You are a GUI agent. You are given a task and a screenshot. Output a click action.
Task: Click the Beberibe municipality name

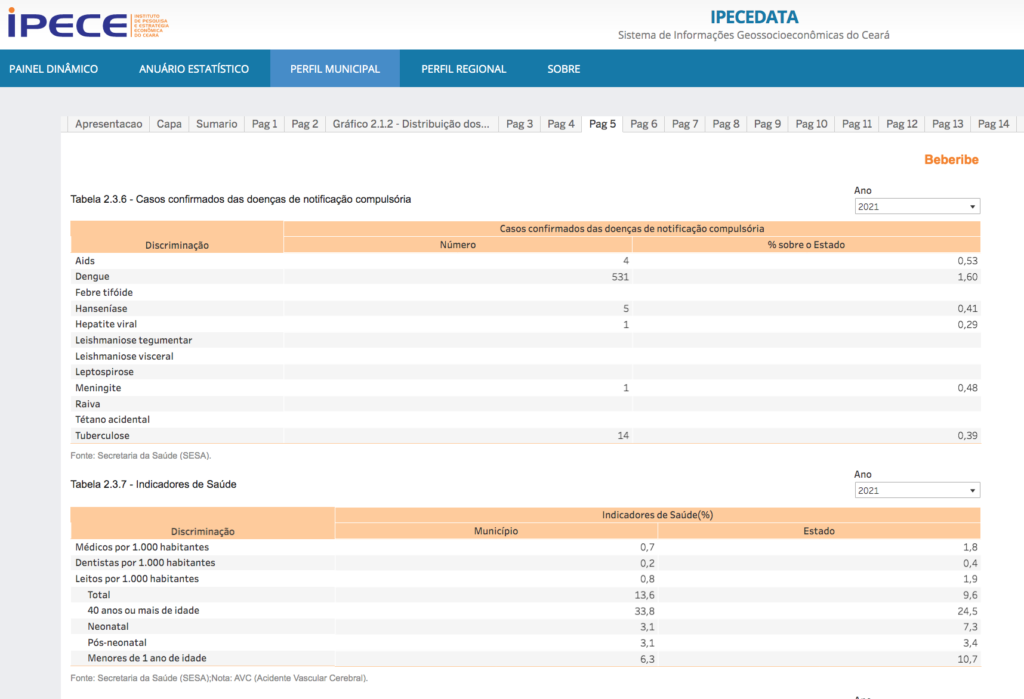click(951, 159)
